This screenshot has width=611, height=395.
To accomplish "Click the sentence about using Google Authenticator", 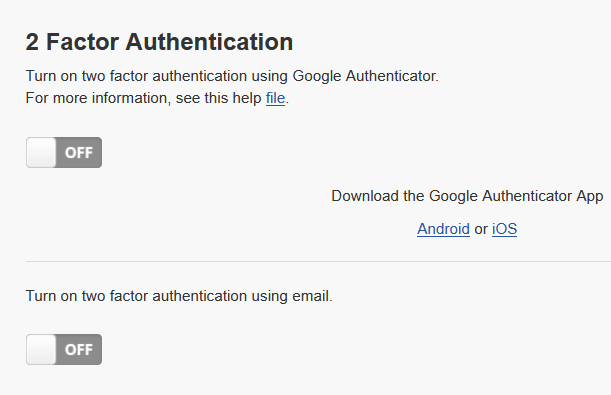I will click(x=232, y=76).
